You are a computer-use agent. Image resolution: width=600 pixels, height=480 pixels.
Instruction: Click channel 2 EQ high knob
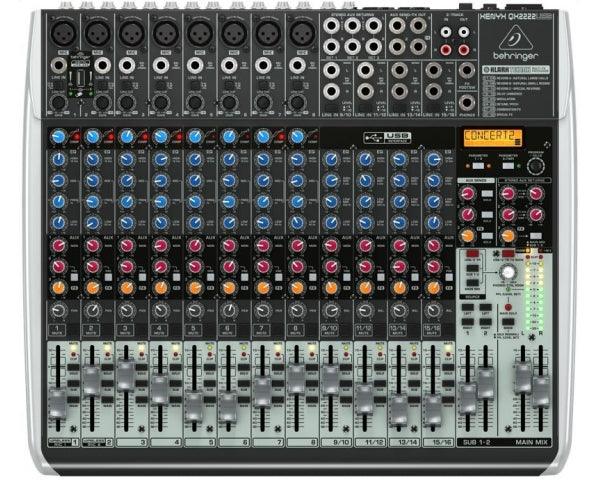tap(93, 159)
